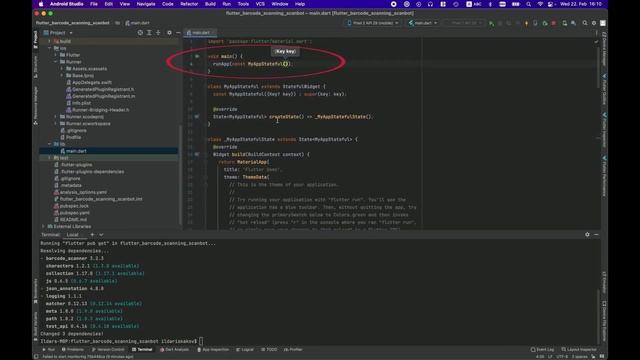Open Flutter Outline on right strip
Viewport: 640px width, 360px height.
604,89
